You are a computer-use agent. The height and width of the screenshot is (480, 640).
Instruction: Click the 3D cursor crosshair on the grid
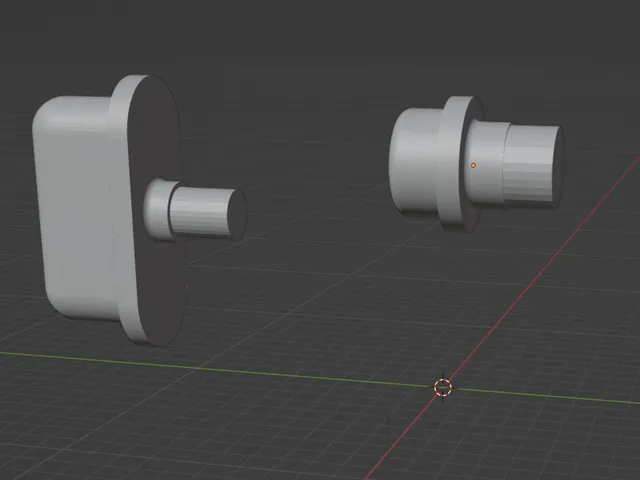pos(443,387)
